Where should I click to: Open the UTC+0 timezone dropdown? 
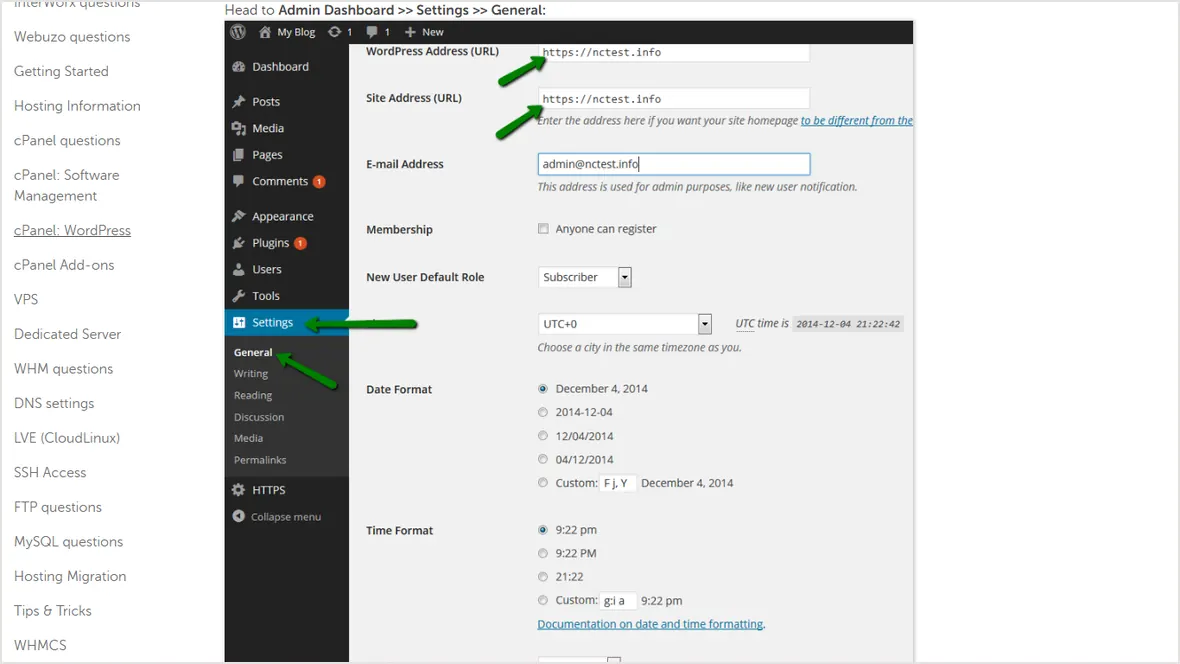(625, 324)
